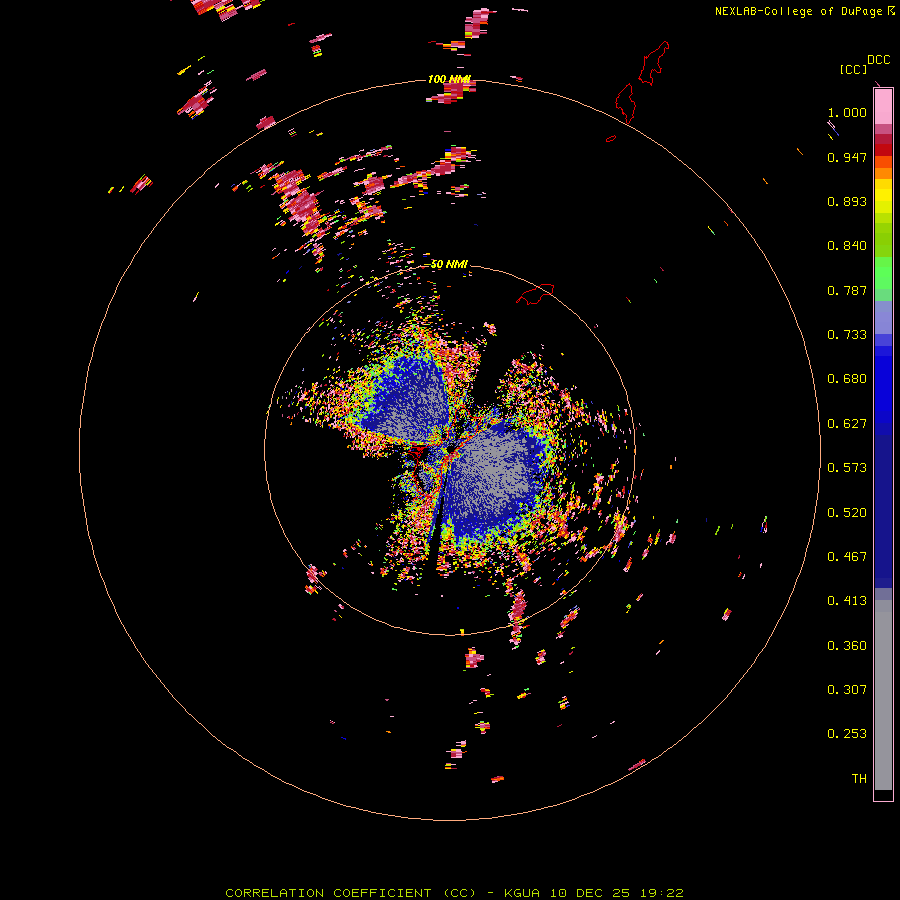
Task: Select the 0.307 scale value
Action: pos(847,690)
